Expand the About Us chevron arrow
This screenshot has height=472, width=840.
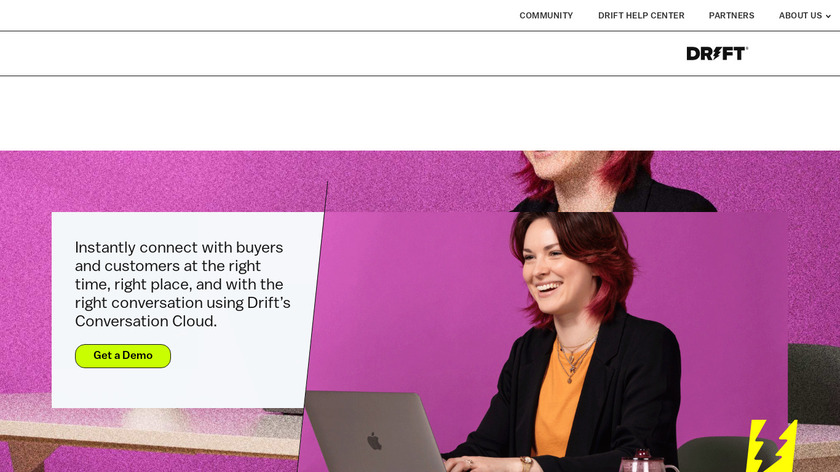[x=828, y=17]
